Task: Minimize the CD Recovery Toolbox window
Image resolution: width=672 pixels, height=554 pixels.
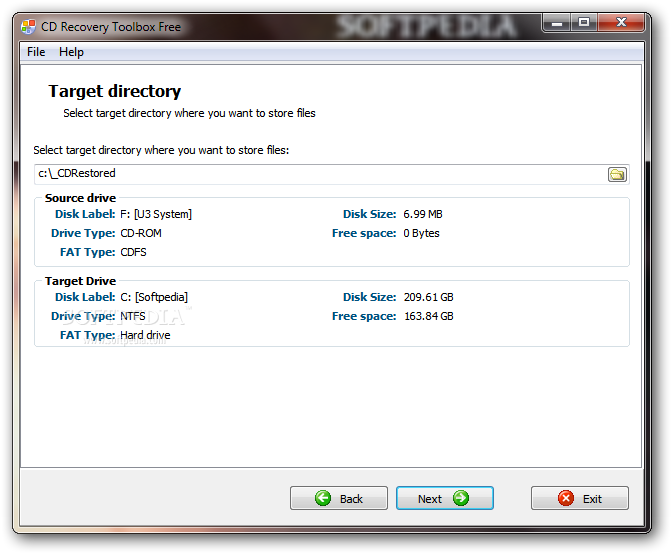Action: (x=556, y=23)
